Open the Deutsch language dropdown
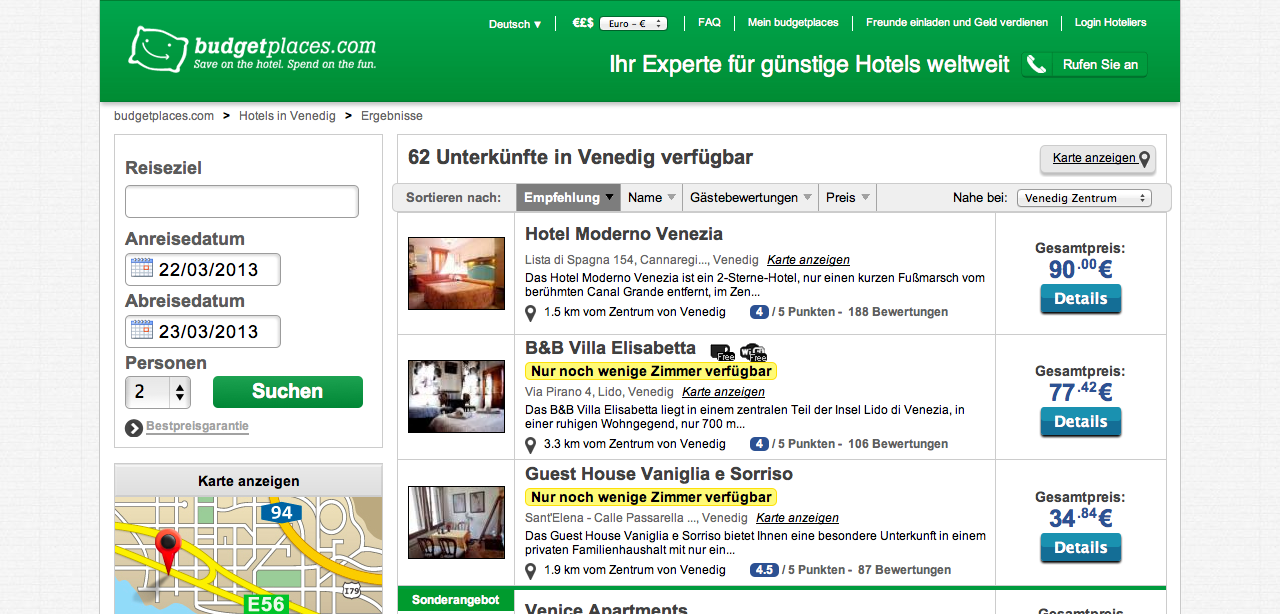The width and height of the screenshot is (1280, 614). (x=515, y=24)
